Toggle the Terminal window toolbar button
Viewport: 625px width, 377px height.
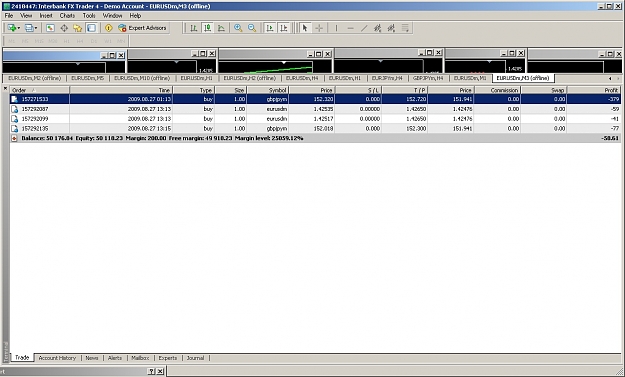click(91, 28)
